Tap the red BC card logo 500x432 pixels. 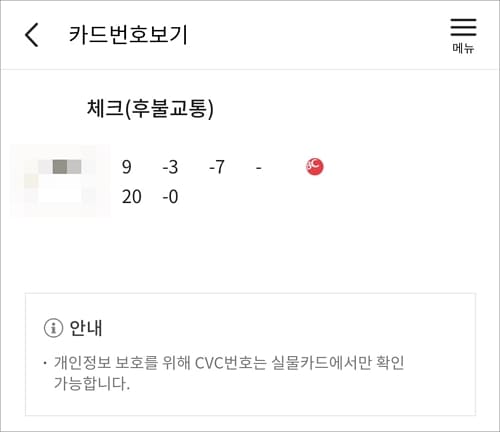(314, 167)
